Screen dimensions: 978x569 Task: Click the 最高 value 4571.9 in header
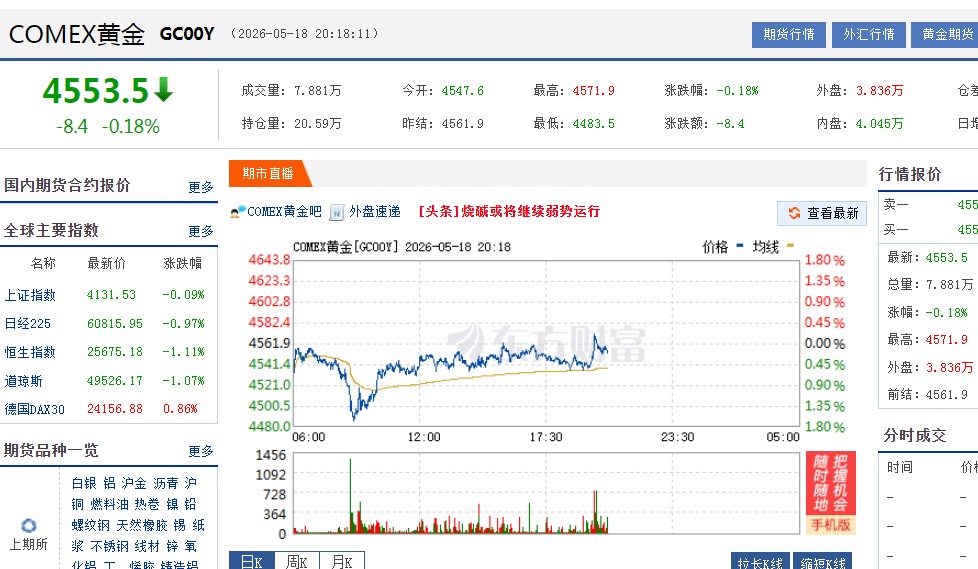point(594,91)
